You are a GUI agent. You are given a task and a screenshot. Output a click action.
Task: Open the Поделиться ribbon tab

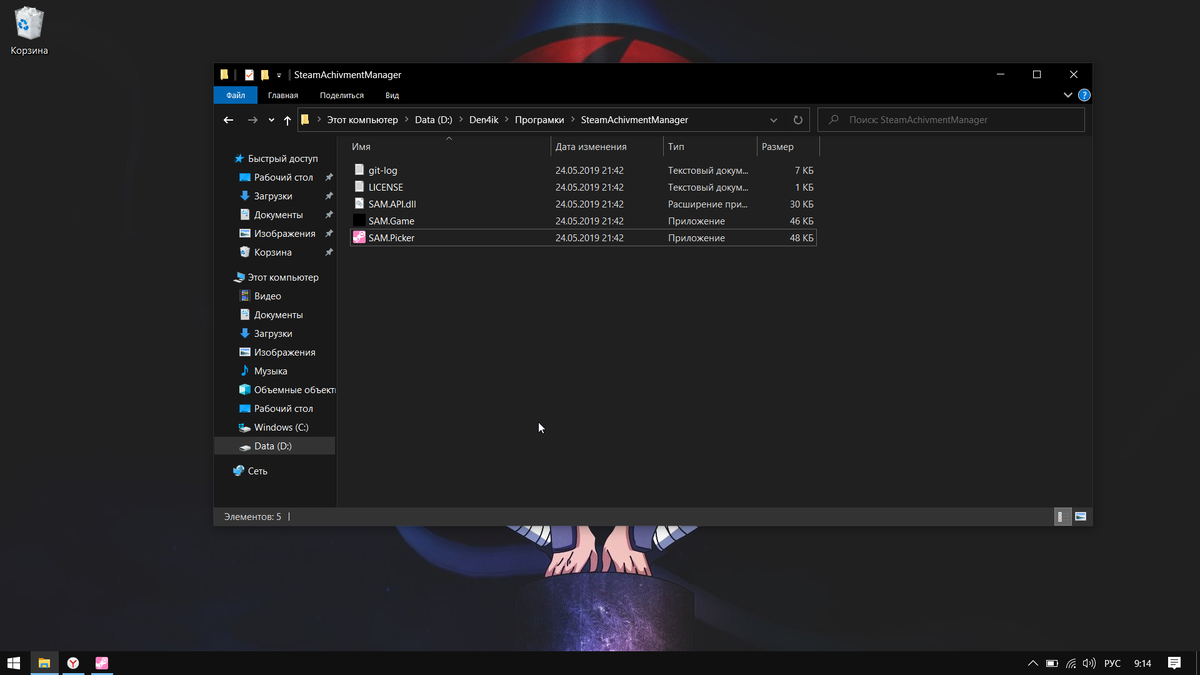pos(342,95)
